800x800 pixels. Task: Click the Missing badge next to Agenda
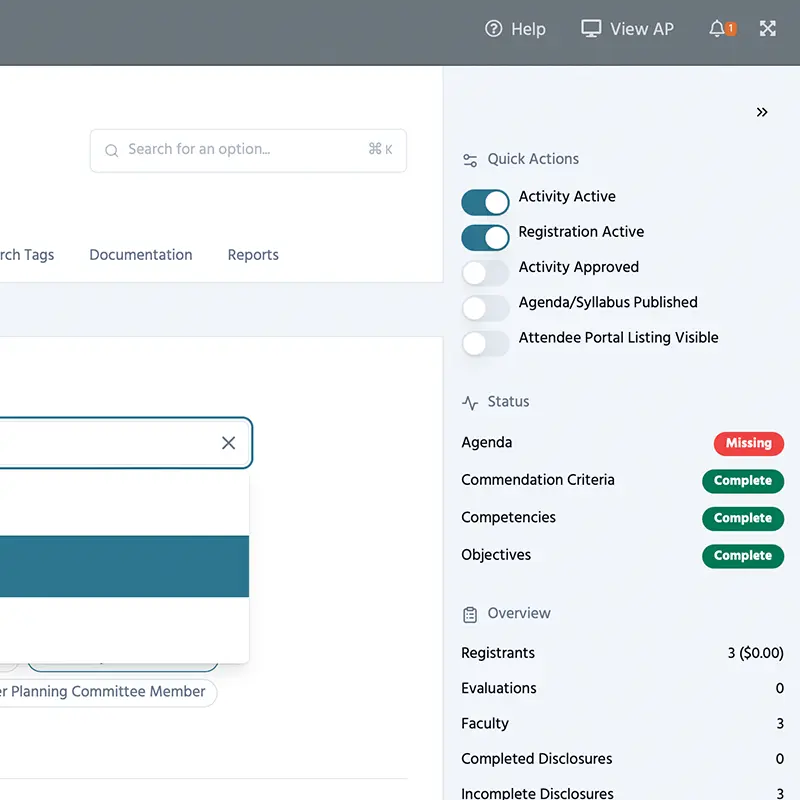[748, 443]
